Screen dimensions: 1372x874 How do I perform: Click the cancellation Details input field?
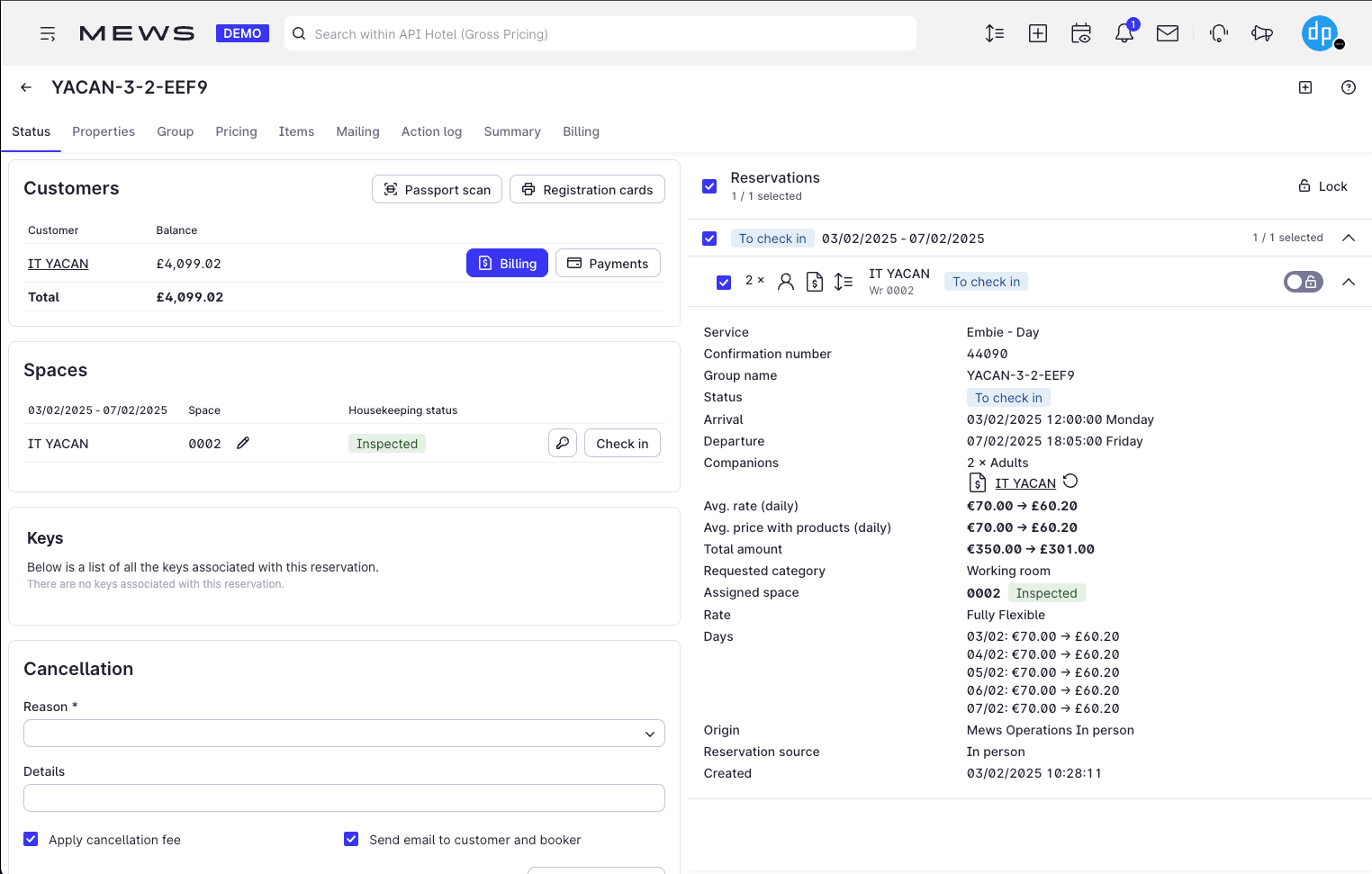[344, 798]
